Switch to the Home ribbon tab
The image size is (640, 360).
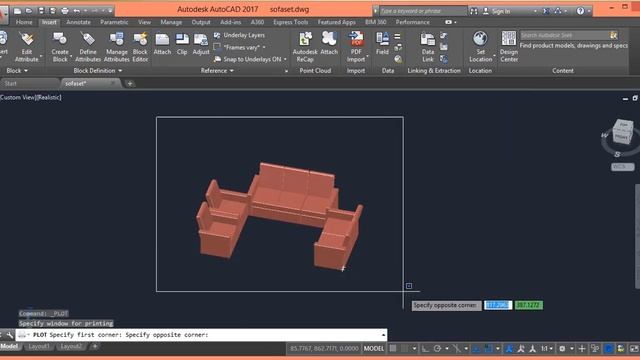[x=24, y=22]
